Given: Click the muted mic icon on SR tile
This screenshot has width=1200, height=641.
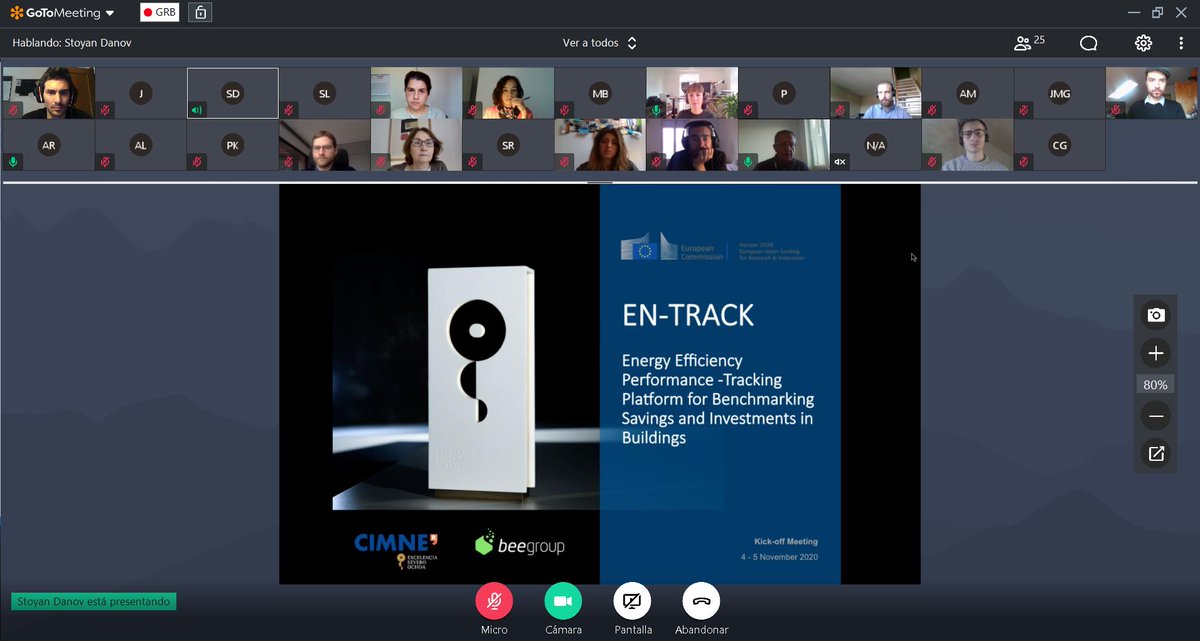Looking at the screenshot, I should [x=472, y=162].
